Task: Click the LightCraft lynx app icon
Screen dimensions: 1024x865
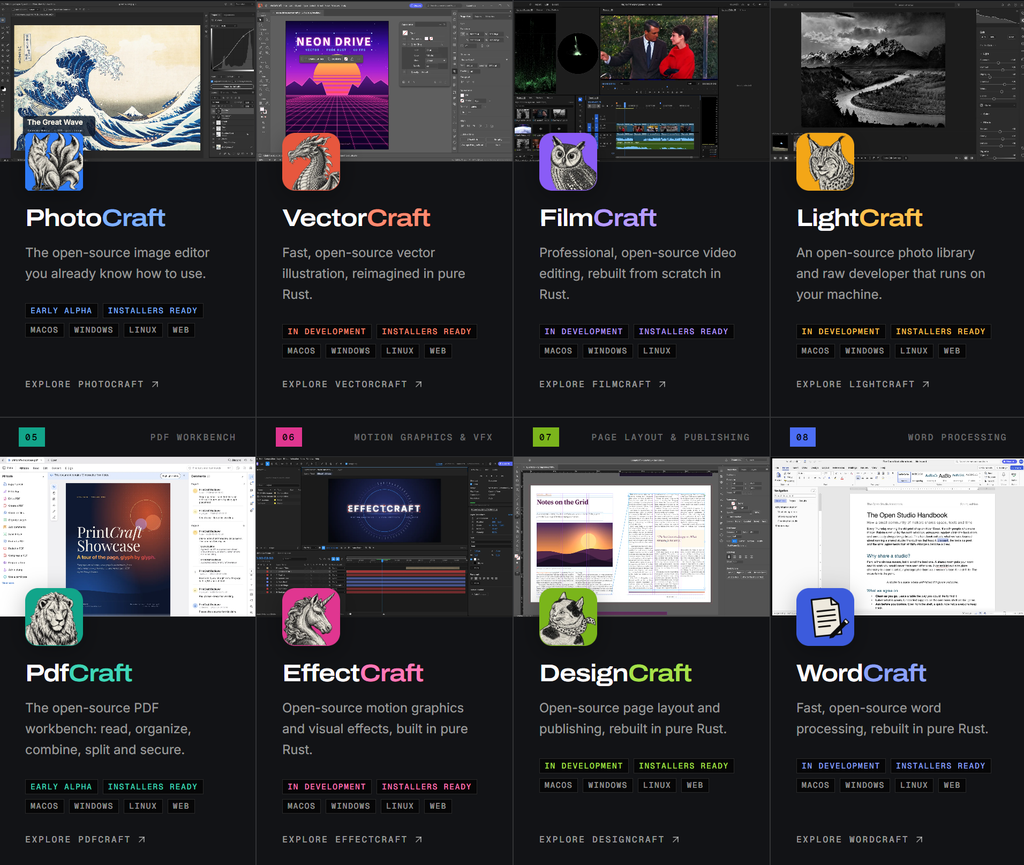Action: (x=825, y=162)
